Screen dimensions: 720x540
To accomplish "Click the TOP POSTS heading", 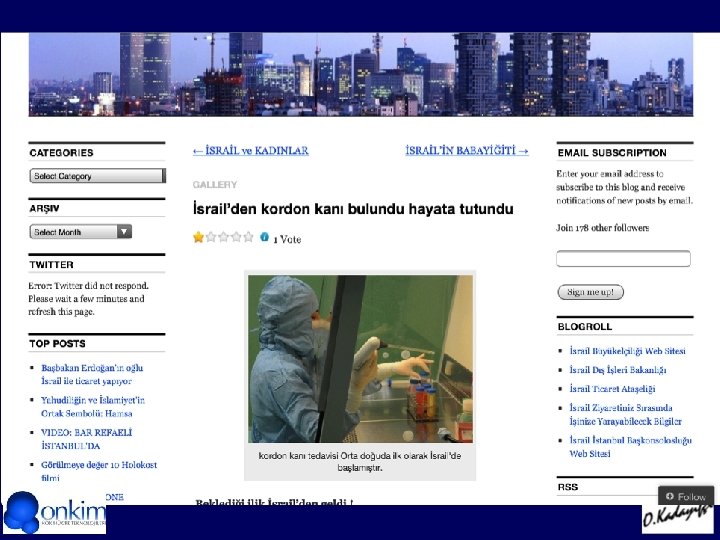I will tap(57, 343).
